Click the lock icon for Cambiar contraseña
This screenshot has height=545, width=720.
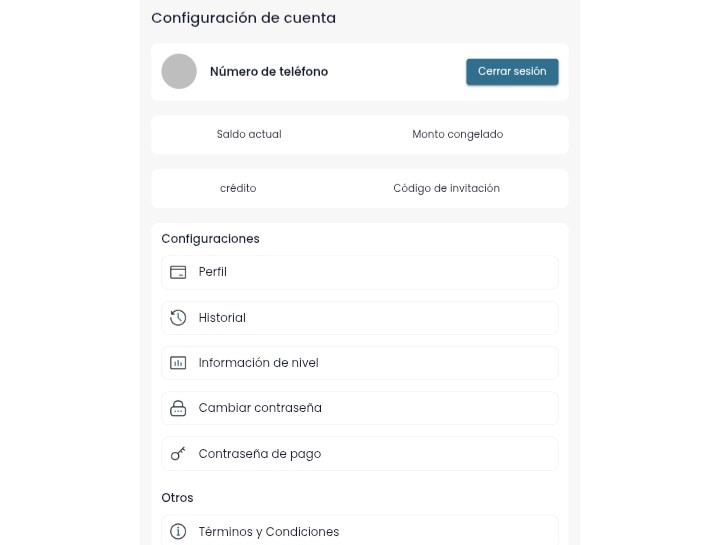point(178,408)
